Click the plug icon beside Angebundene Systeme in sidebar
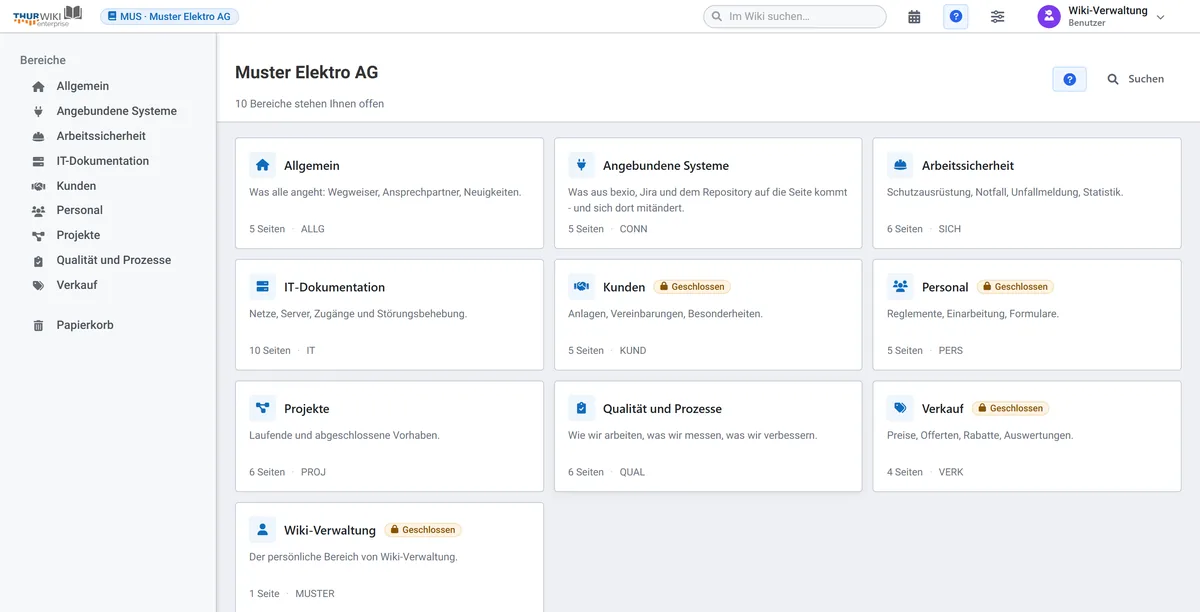This screenshot has height=612, width=1200. tap(39, 112)
